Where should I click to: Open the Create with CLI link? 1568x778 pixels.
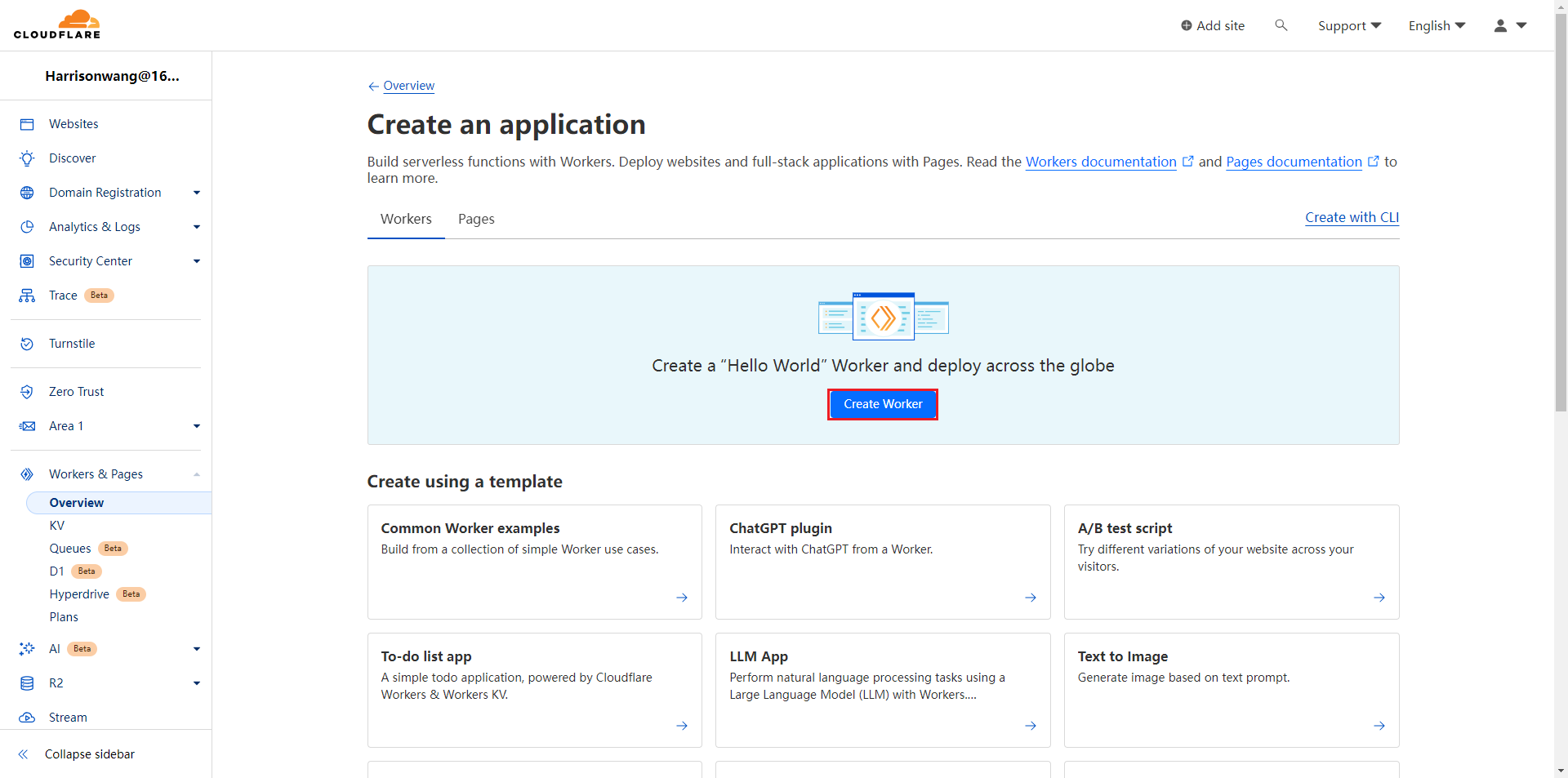point(1352,217)
